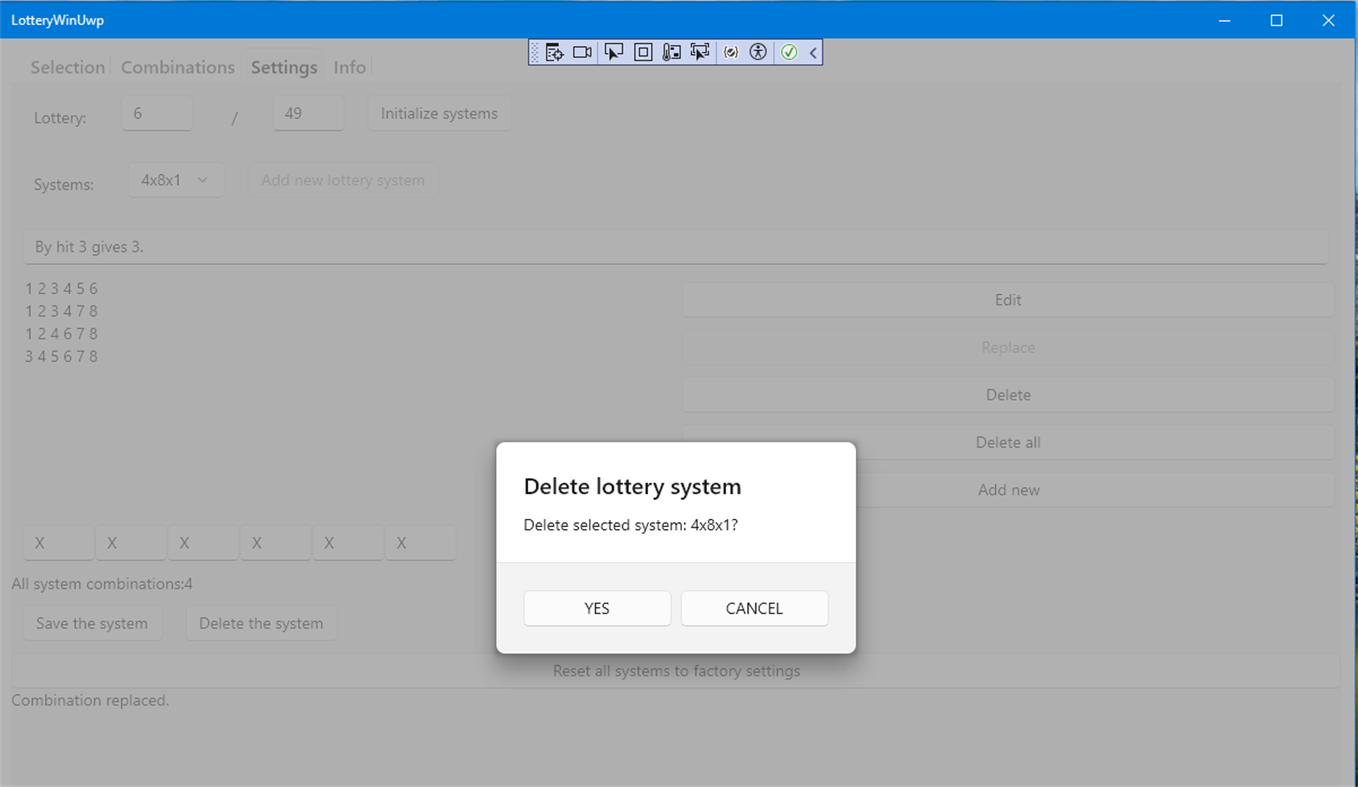Screen dimensions: 1358x787
Task: Enable element selection in the XAML toolbar
Action: click(x=613, y=51)
